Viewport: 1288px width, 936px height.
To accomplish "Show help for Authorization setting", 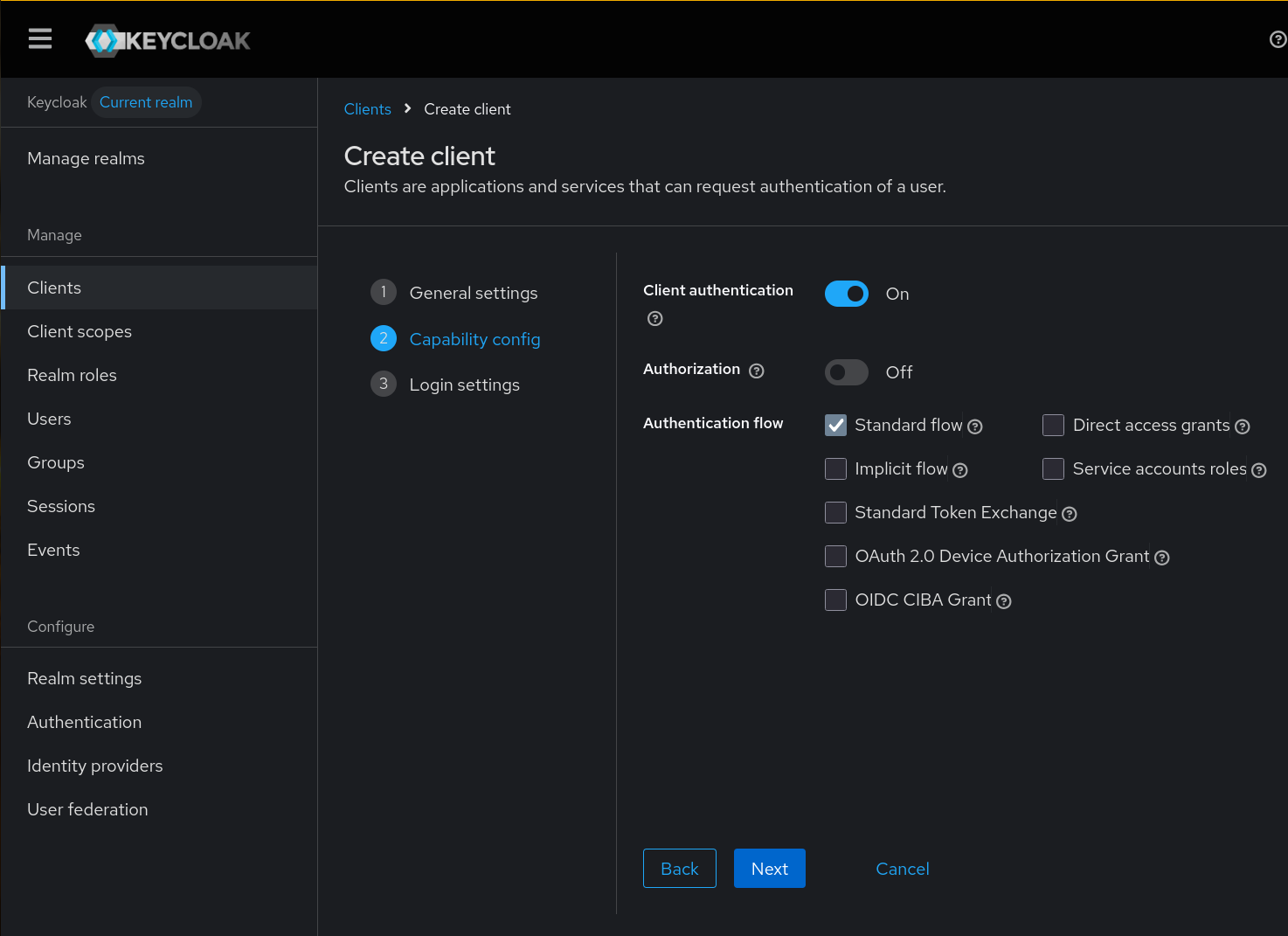I will (x=757, y=371).
